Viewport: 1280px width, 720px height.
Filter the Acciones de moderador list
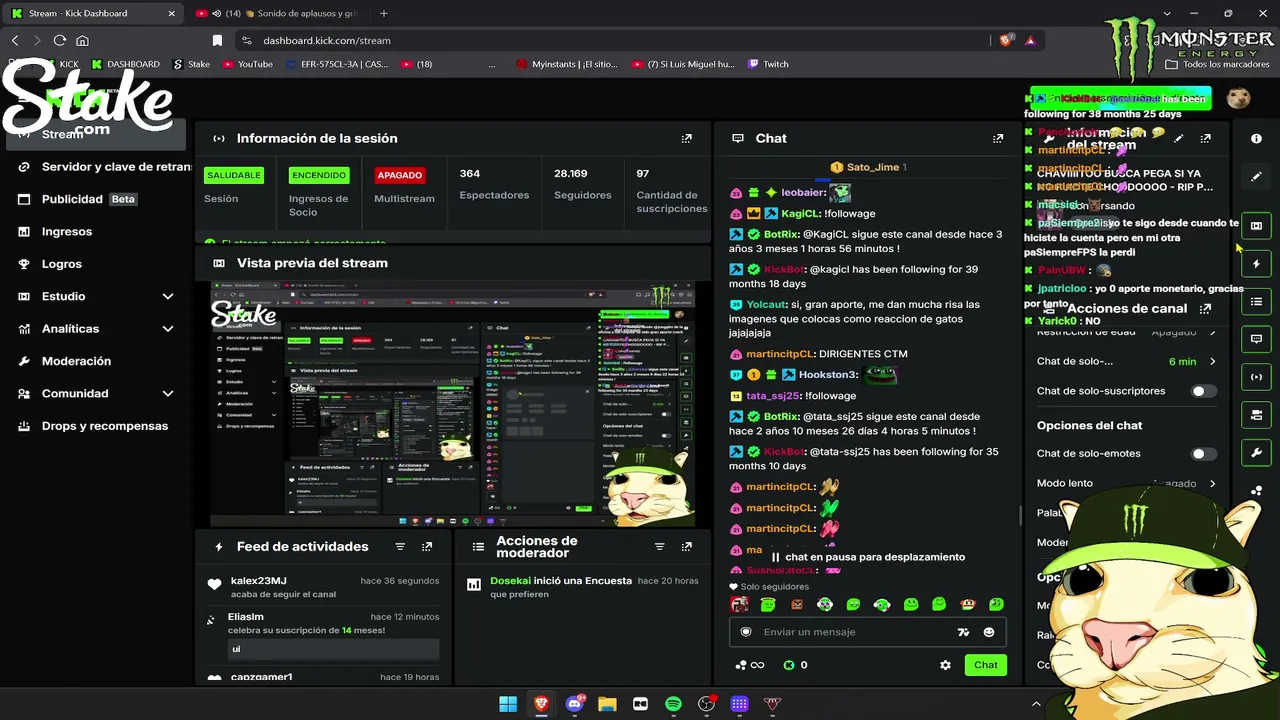pos(659,547)
